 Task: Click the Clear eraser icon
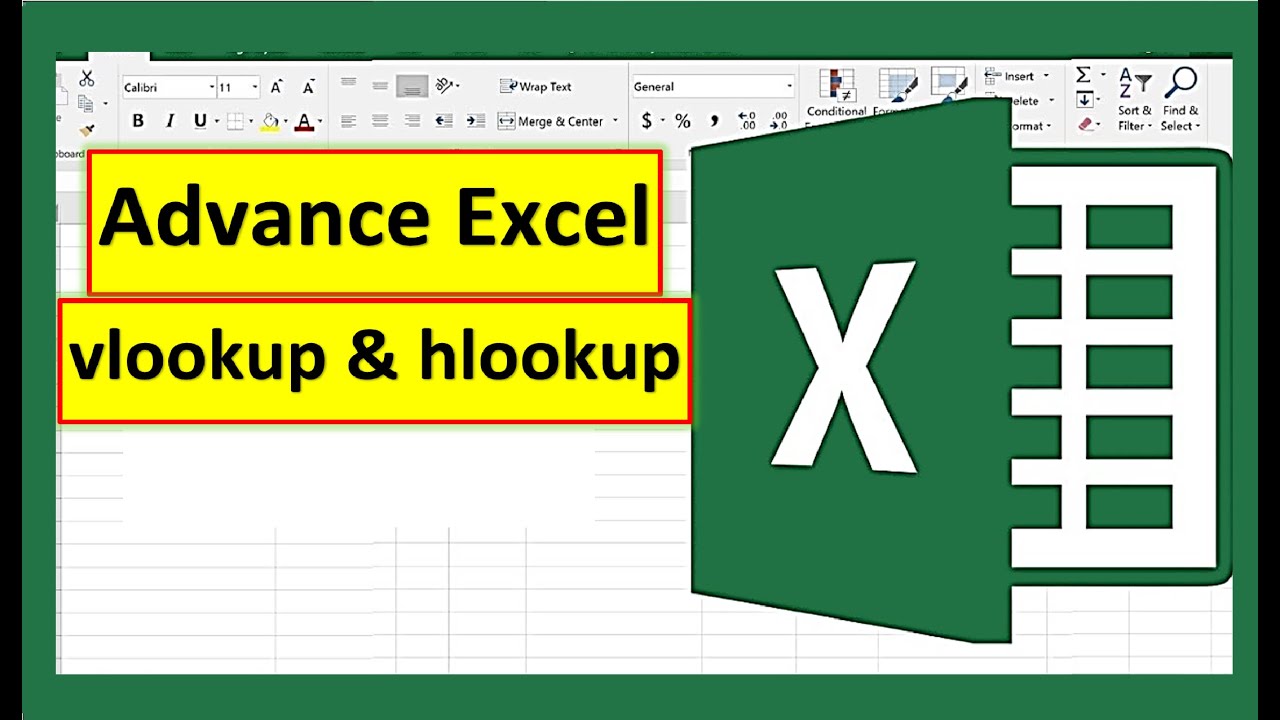tap(1088, 125)
